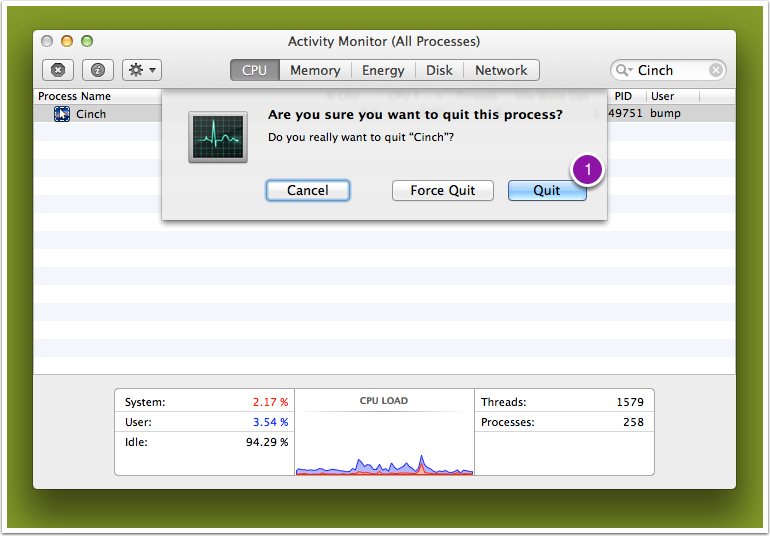770x536 pixels.
Task: Select the Disk tab
Action: coord(439,70)
